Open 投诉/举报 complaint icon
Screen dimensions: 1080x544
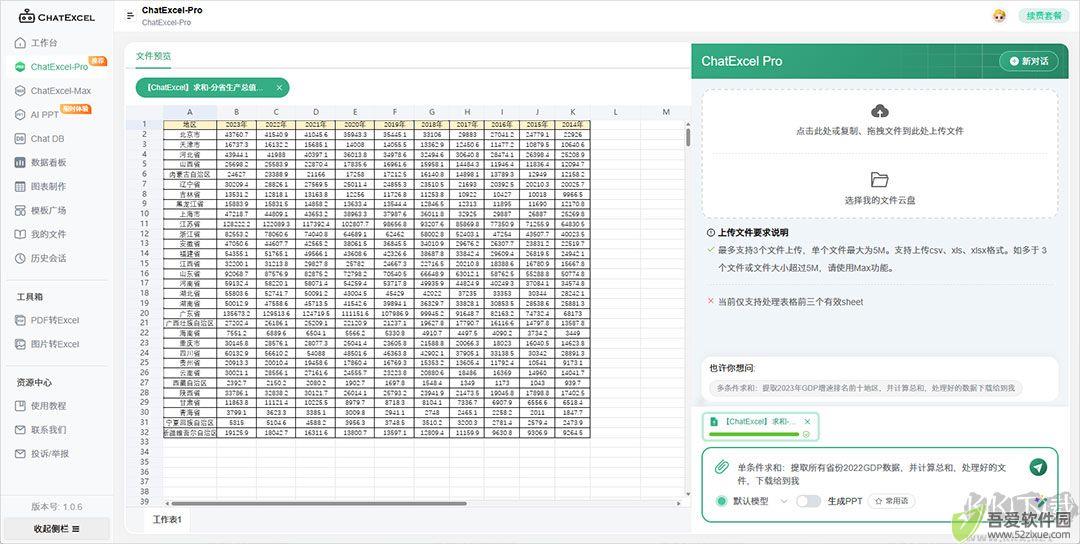pos(20,454)
